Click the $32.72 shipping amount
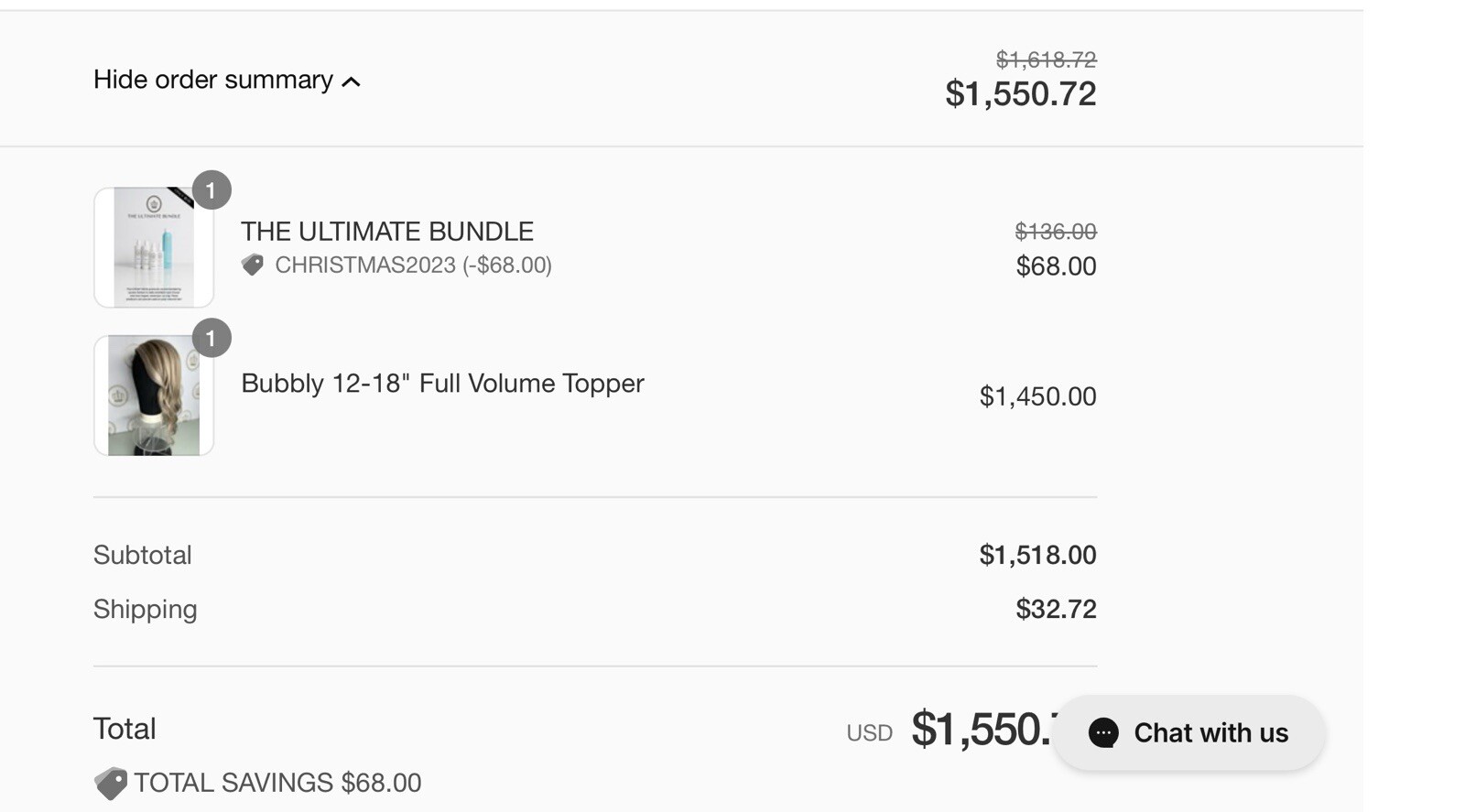The width and height of the screenshot is (1465, 812). click(1056, 609)
